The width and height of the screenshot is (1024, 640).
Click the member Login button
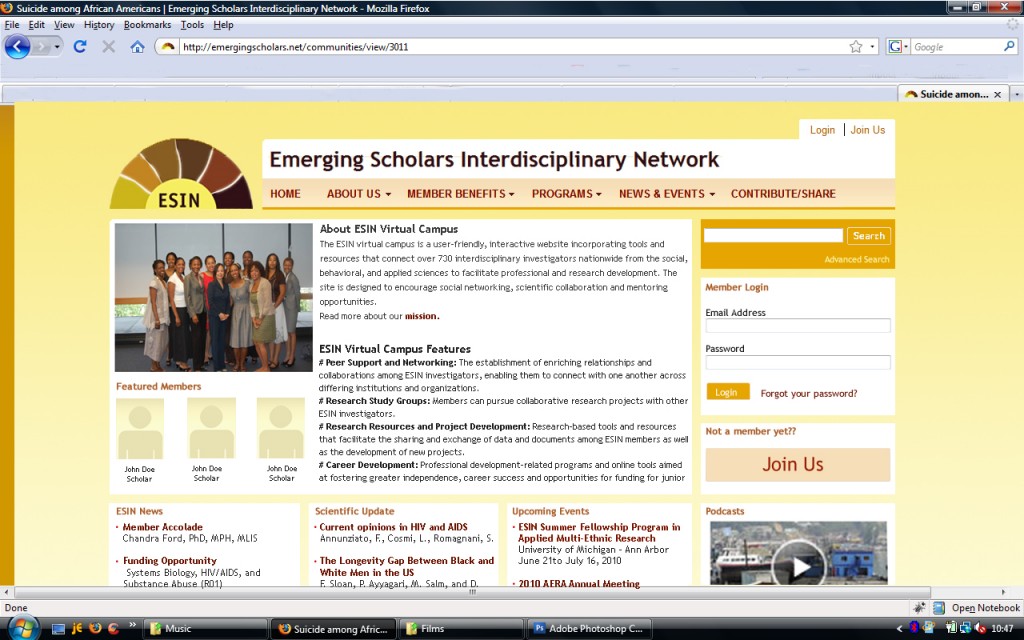pos(728,392)
